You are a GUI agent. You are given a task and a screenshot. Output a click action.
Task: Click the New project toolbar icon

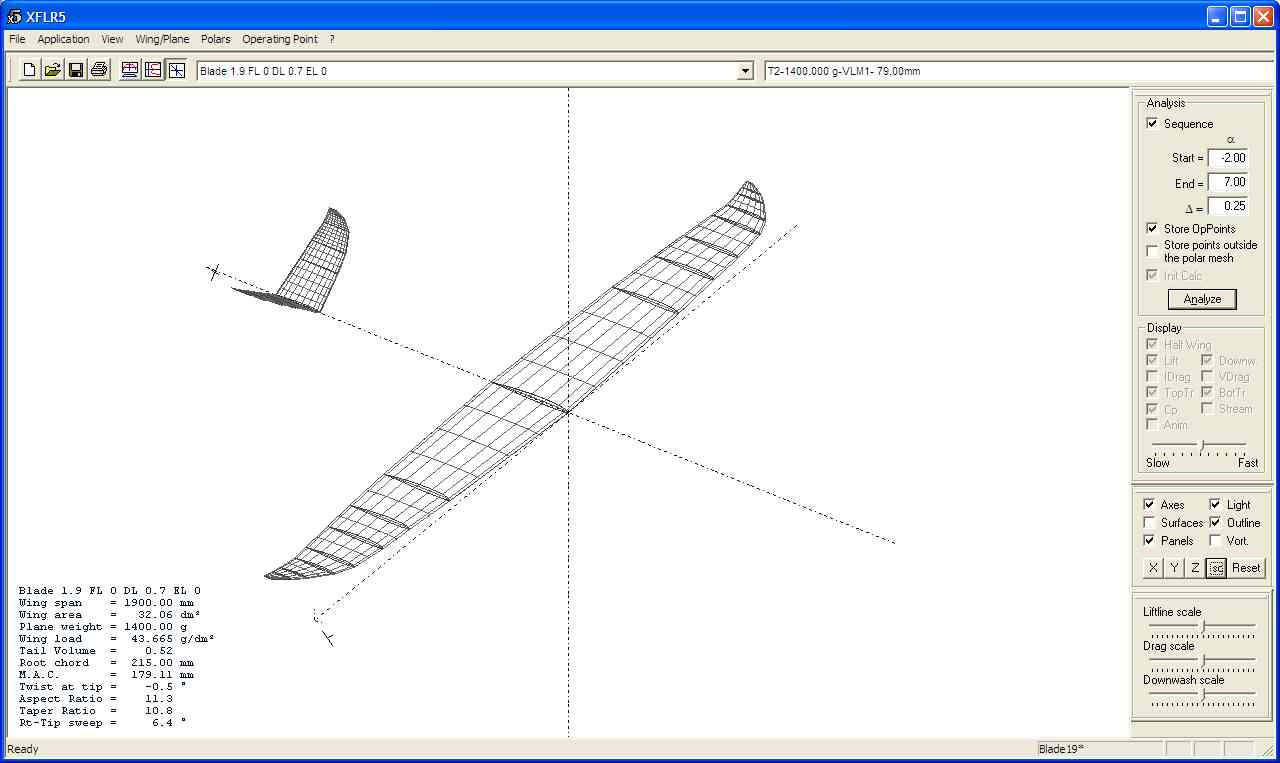pyautogui.click(x=29, y=70)
